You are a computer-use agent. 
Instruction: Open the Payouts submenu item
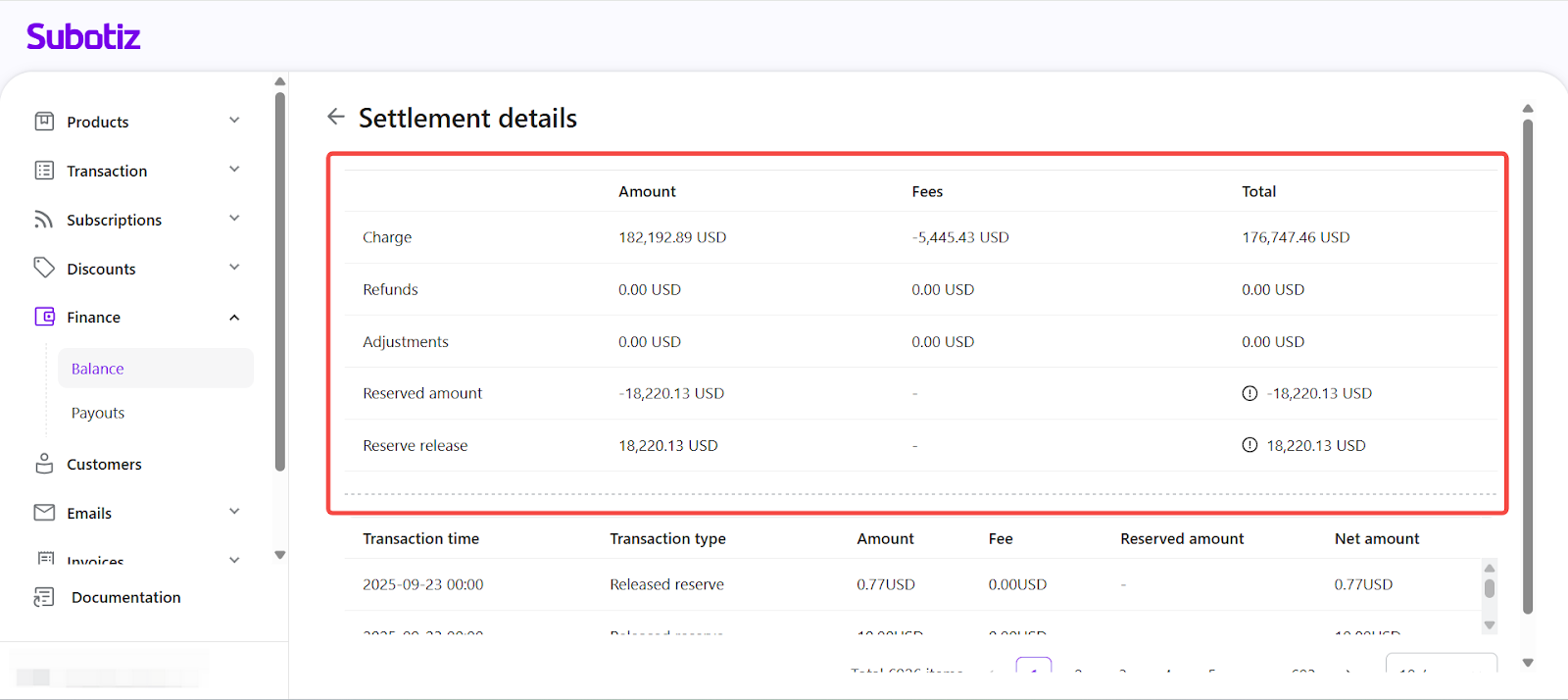[98, 413]
